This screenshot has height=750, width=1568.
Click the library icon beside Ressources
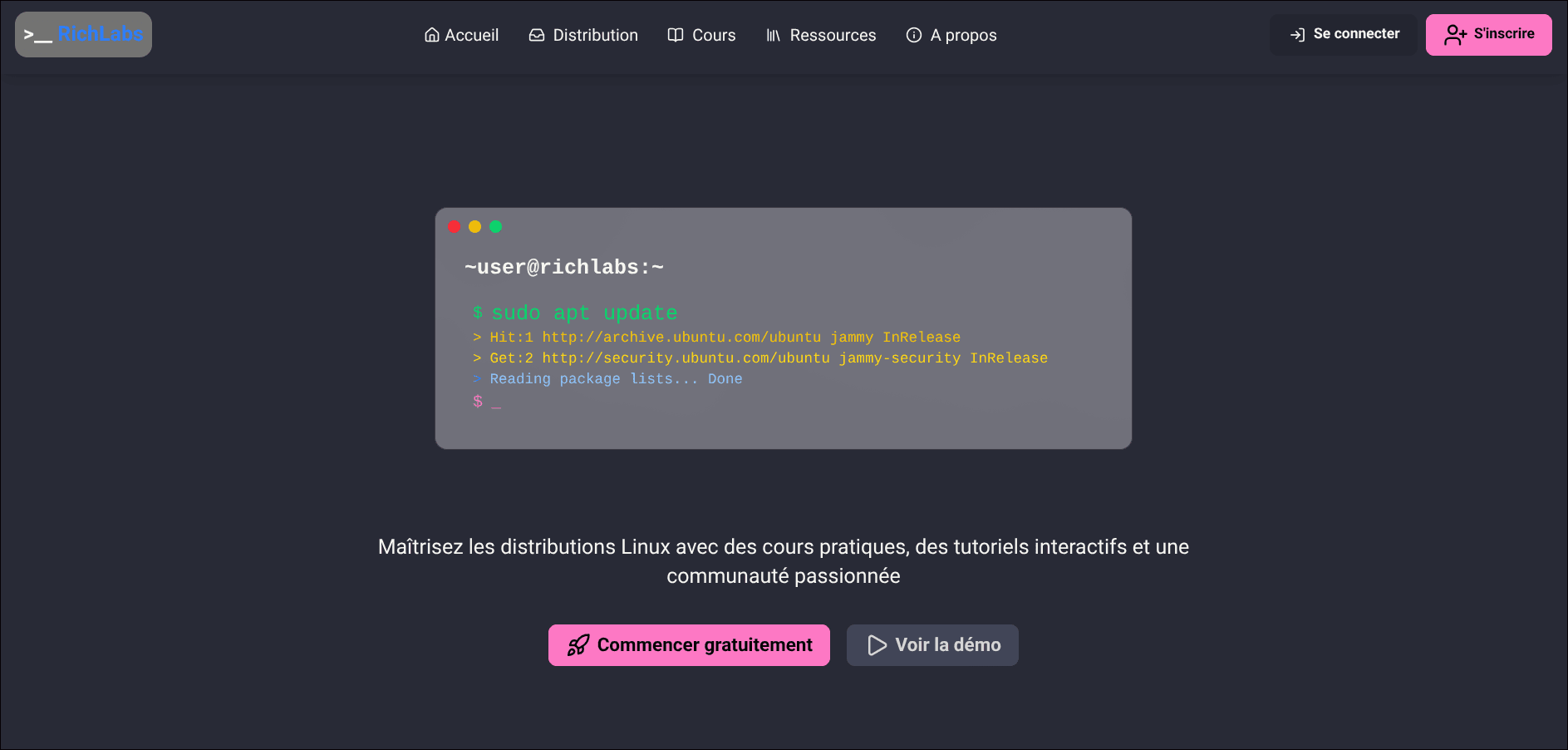pos(774,35)
